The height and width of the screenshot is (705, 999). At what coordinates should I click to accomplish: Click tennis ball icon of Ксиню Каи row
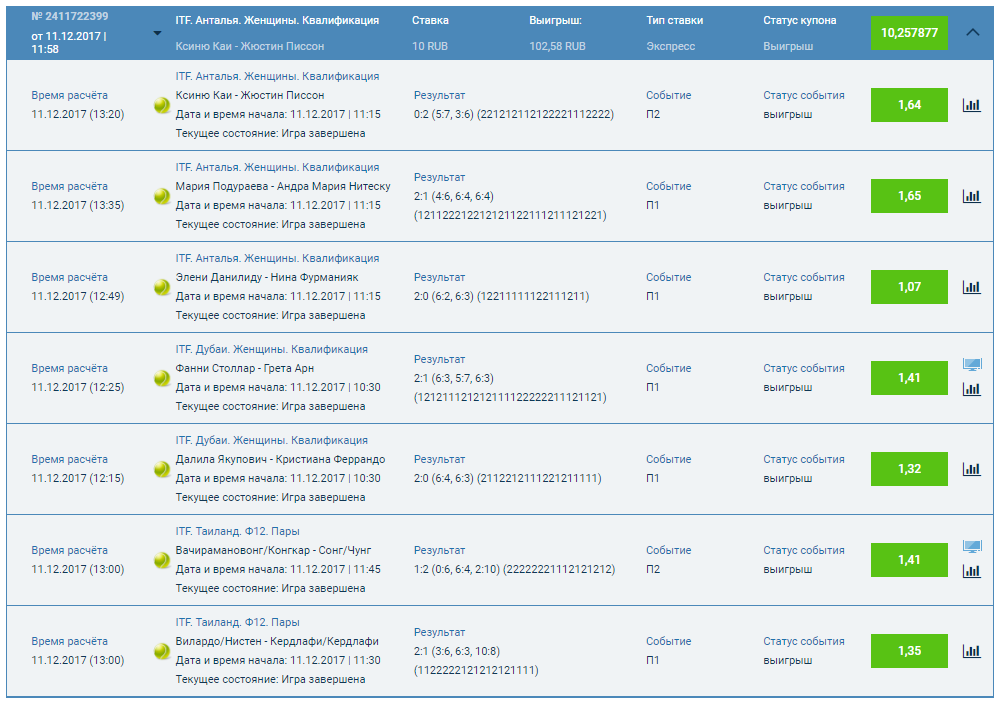pos(162,105)
